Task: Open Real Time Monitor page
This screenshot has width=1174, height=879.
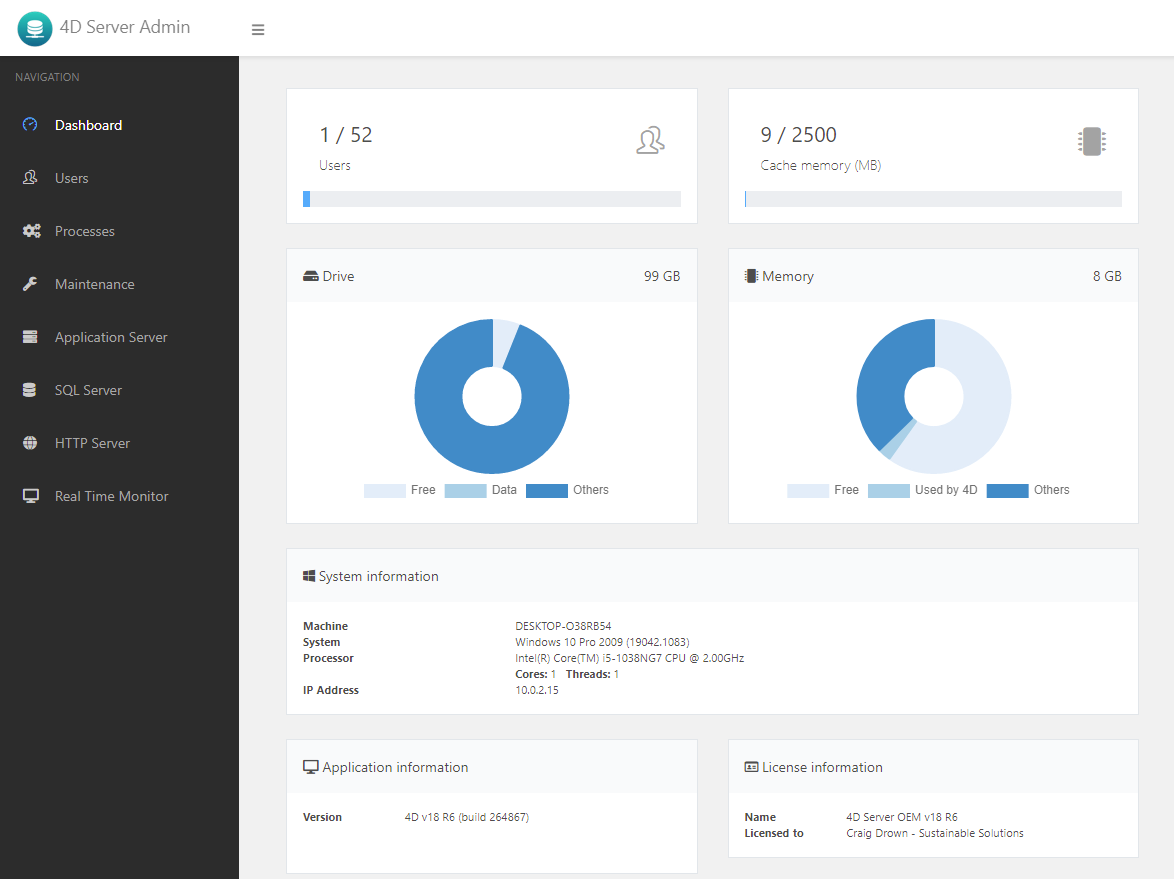Action: coord(111,496)
